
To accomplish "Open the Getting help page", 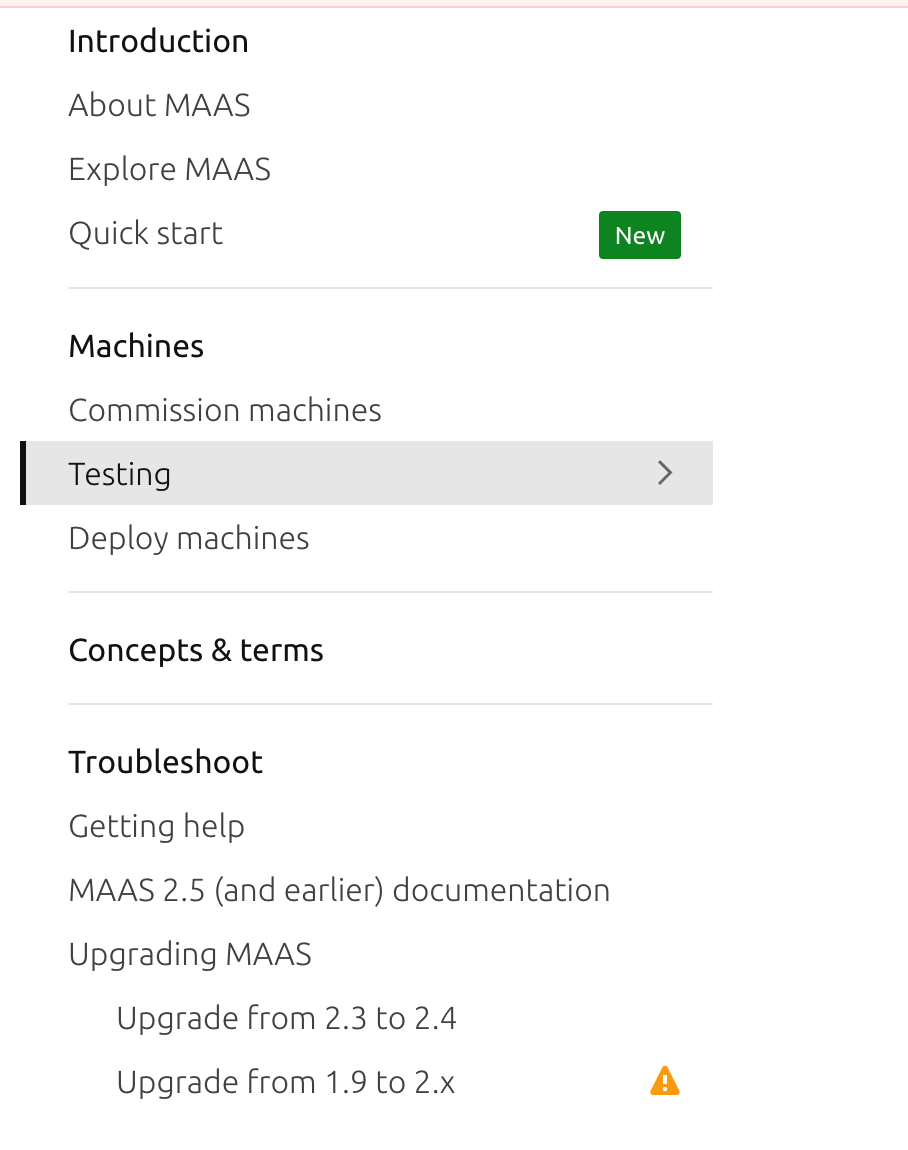I will click(x=157, y=827).
